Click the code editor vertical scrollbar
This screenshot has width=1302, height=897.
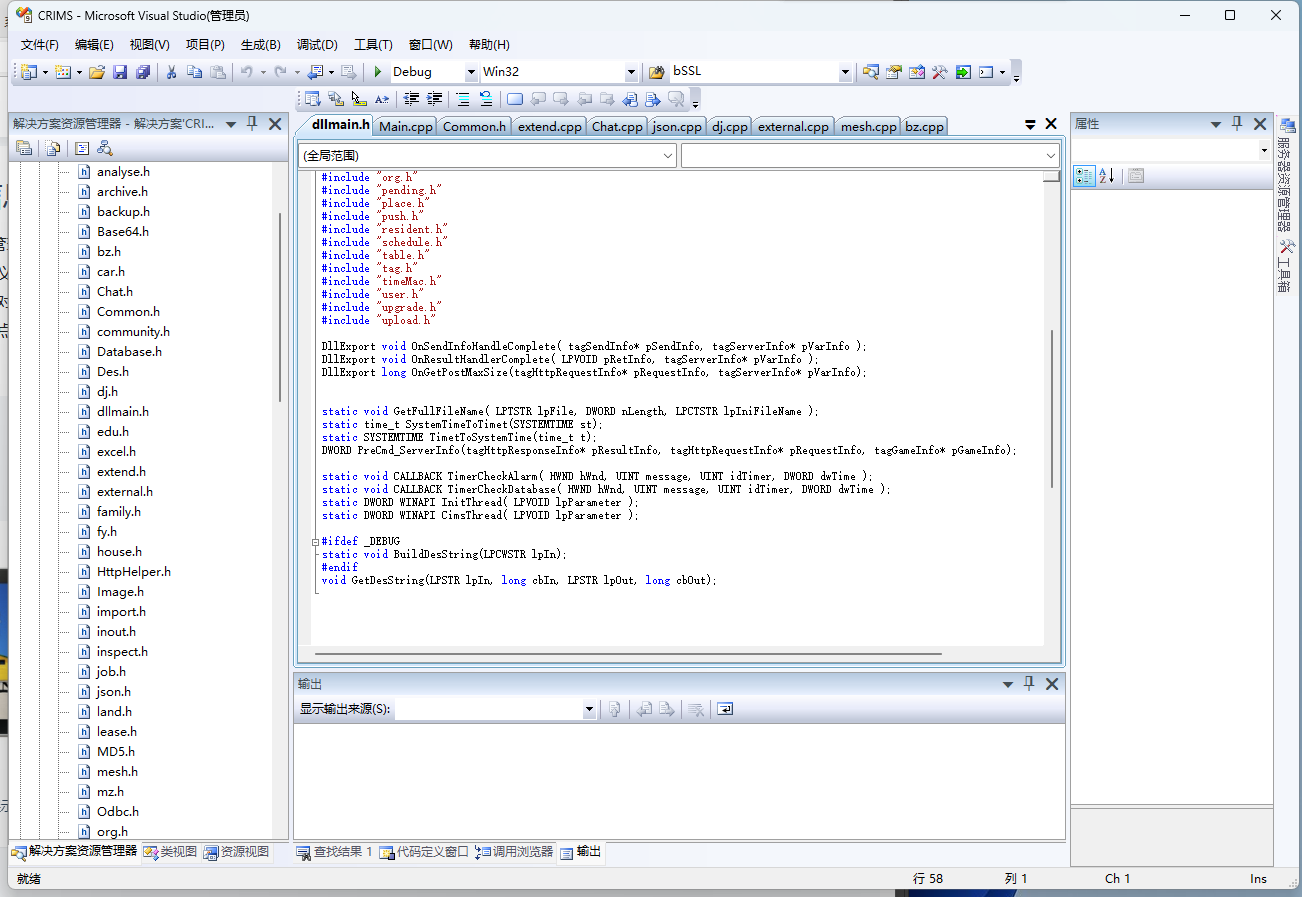click(1051, 408)
